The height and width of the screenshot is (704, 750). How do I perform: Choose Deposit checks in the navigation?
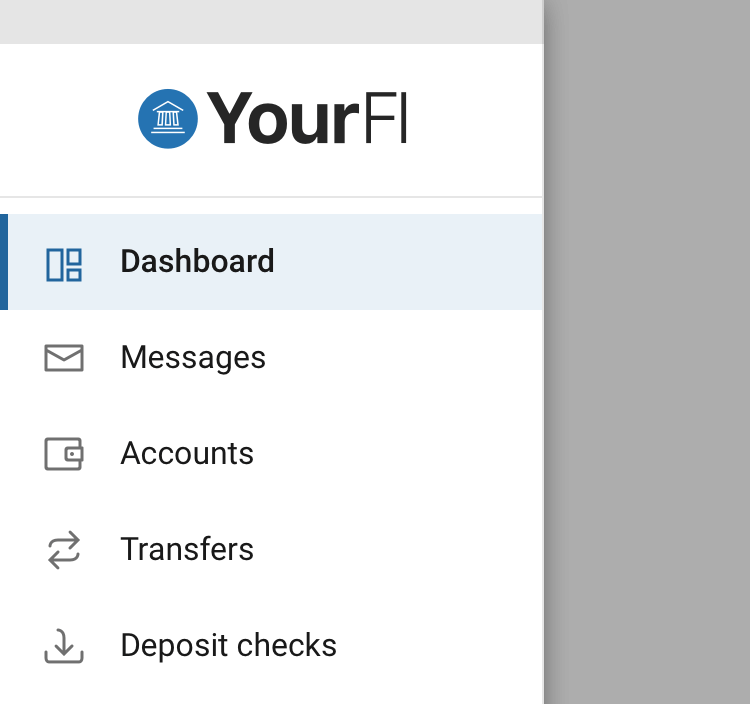(x=228, y=646)
